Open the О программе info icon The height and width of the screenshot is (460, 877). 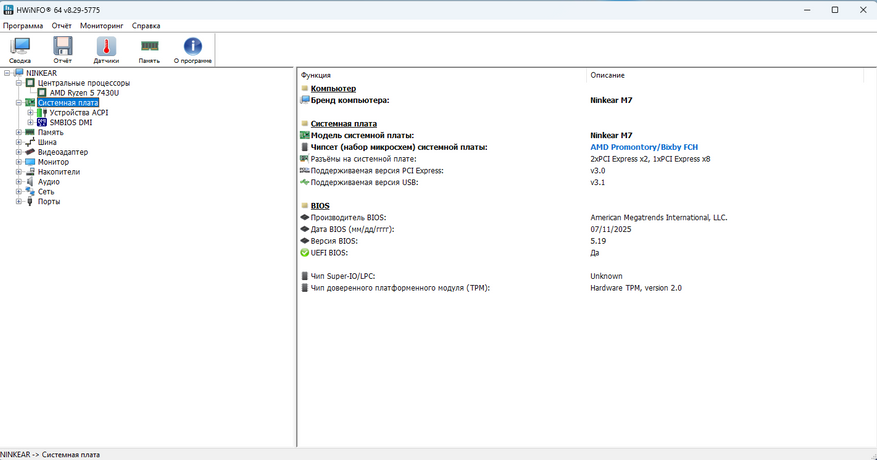tap(192, 46)
